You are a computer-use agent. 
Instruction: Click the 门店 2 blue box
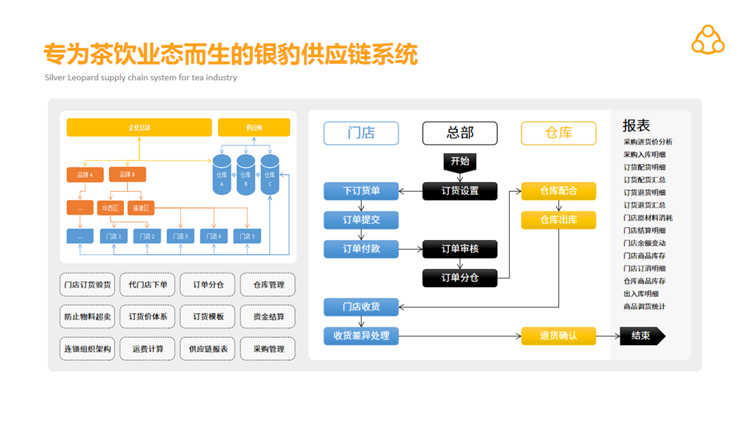[x=147, y=236]
